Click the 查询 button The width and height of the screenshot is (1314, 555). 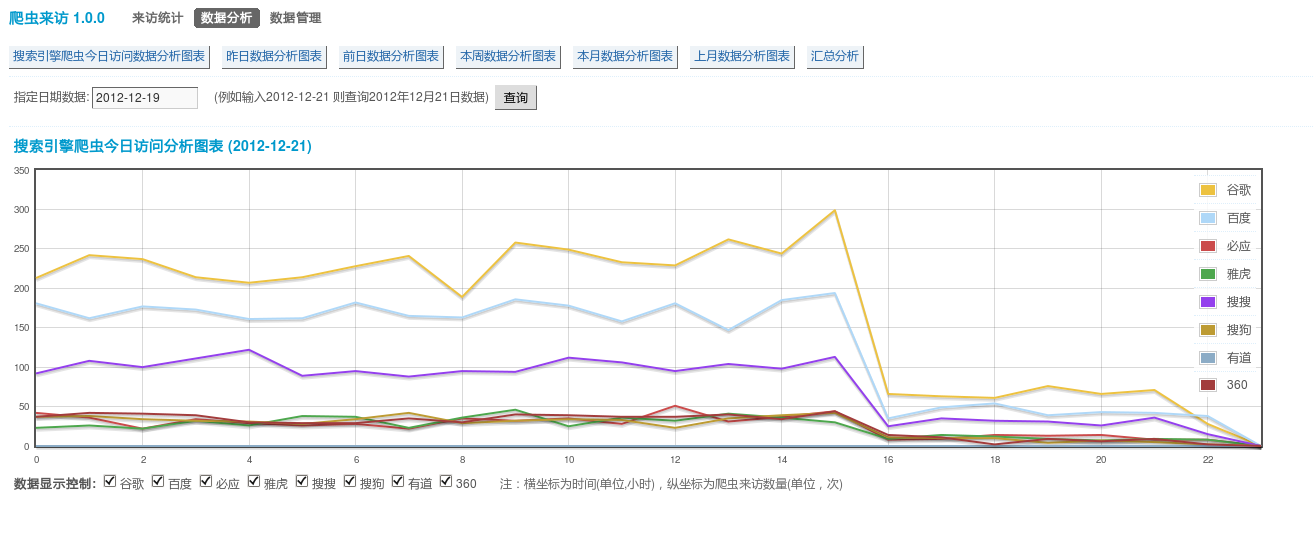pos(516,98)
